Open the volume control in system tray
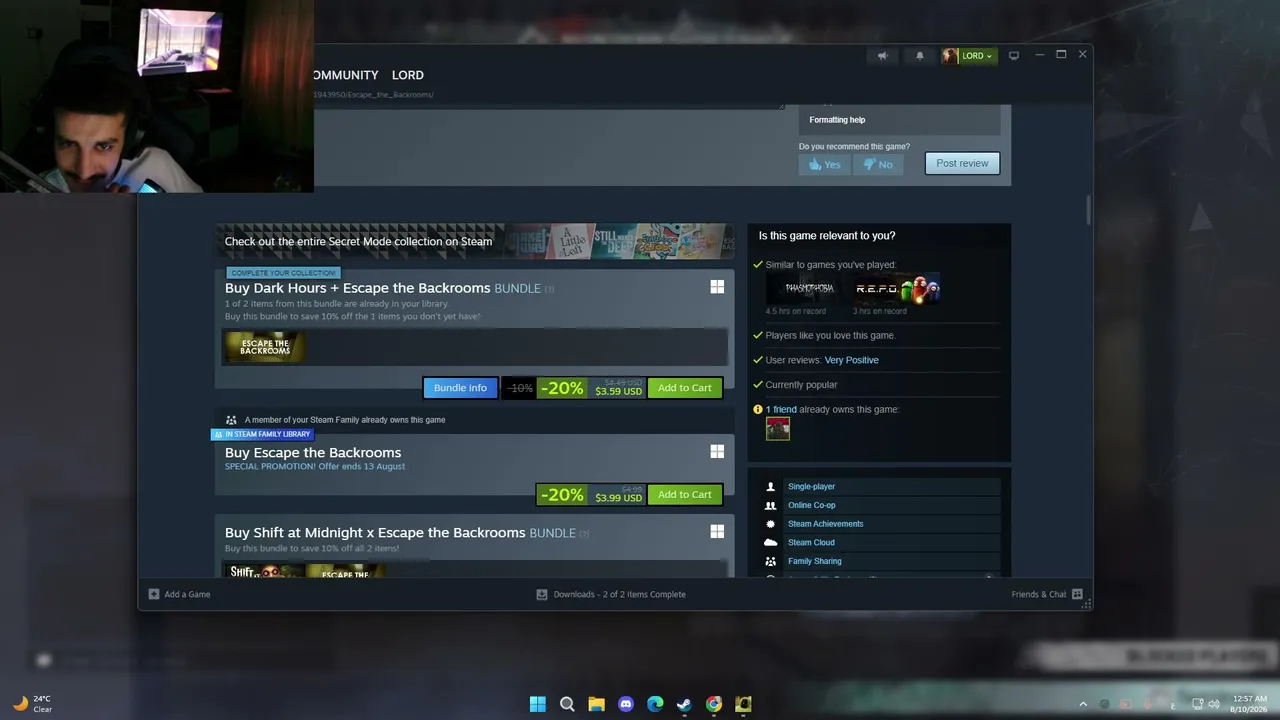The height and width of the screenshot is (720, 1280). click(1214, 704)
